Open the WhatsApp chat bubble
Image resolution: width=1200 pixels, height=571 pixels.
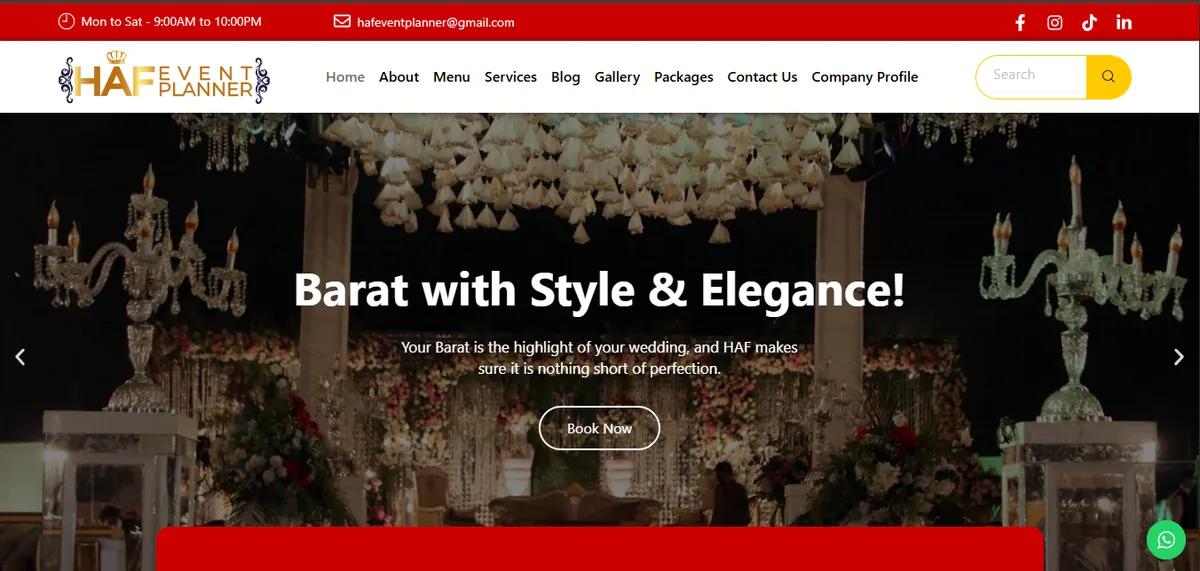coord(1166,540)
